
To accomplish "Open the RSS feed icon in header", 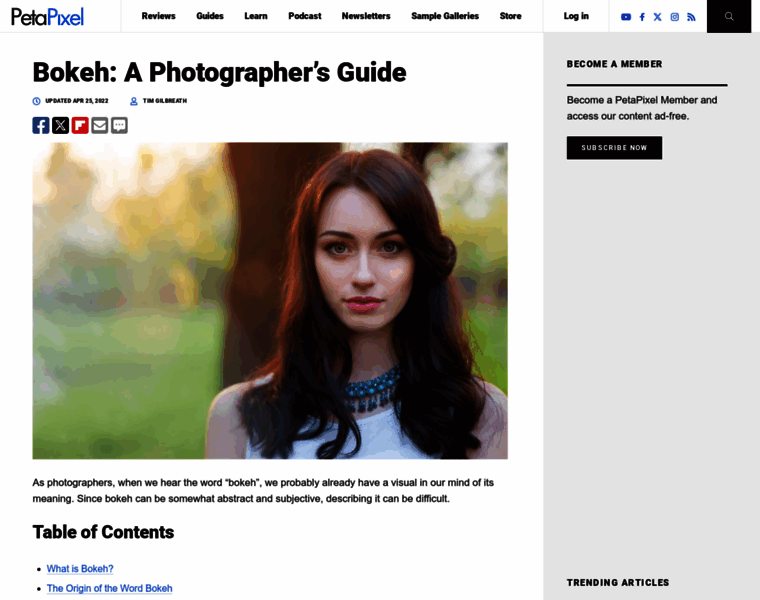I will click(691, 17).
